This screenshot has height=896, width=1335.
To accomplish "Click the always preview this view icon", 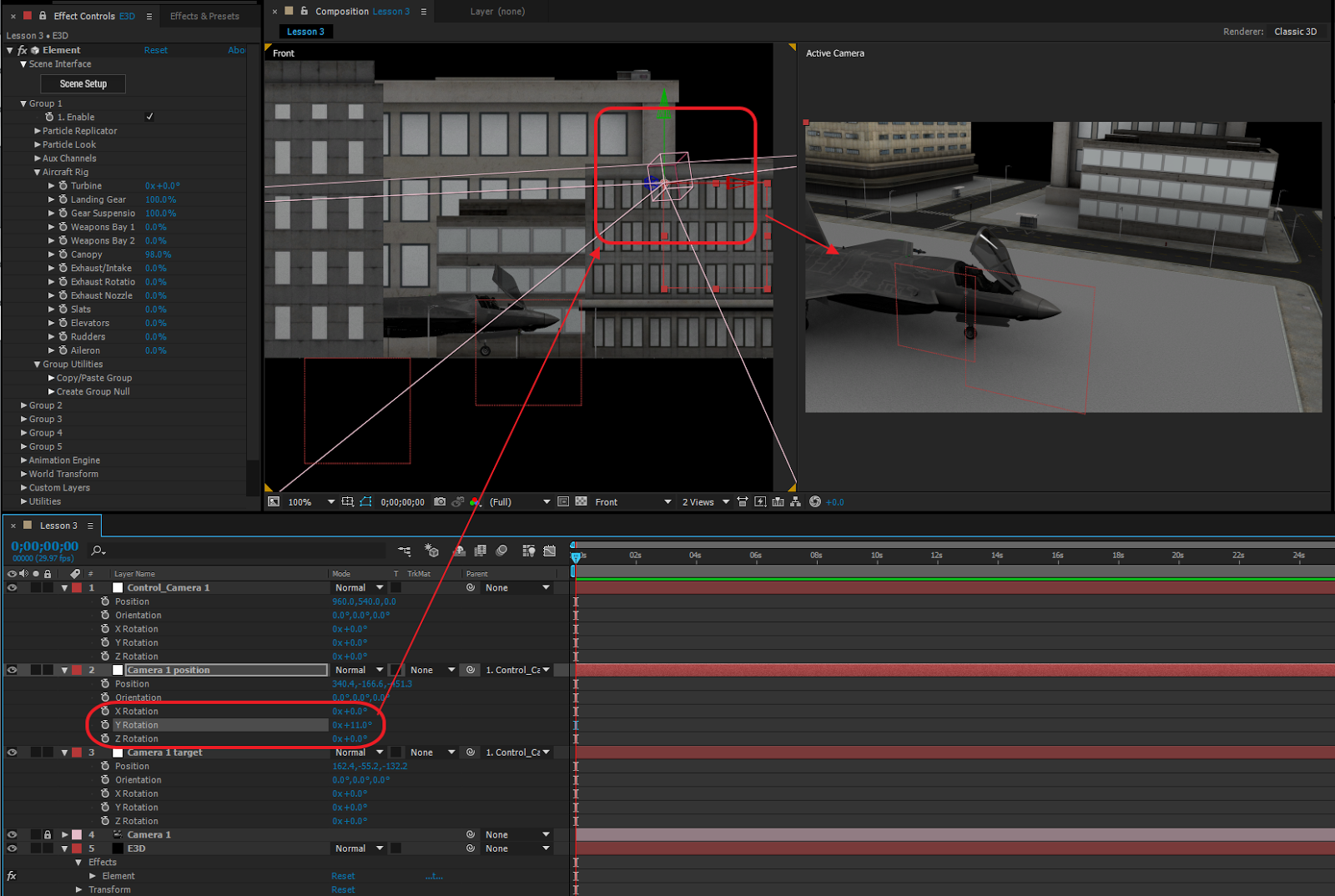I will click(x=274, y=502).
